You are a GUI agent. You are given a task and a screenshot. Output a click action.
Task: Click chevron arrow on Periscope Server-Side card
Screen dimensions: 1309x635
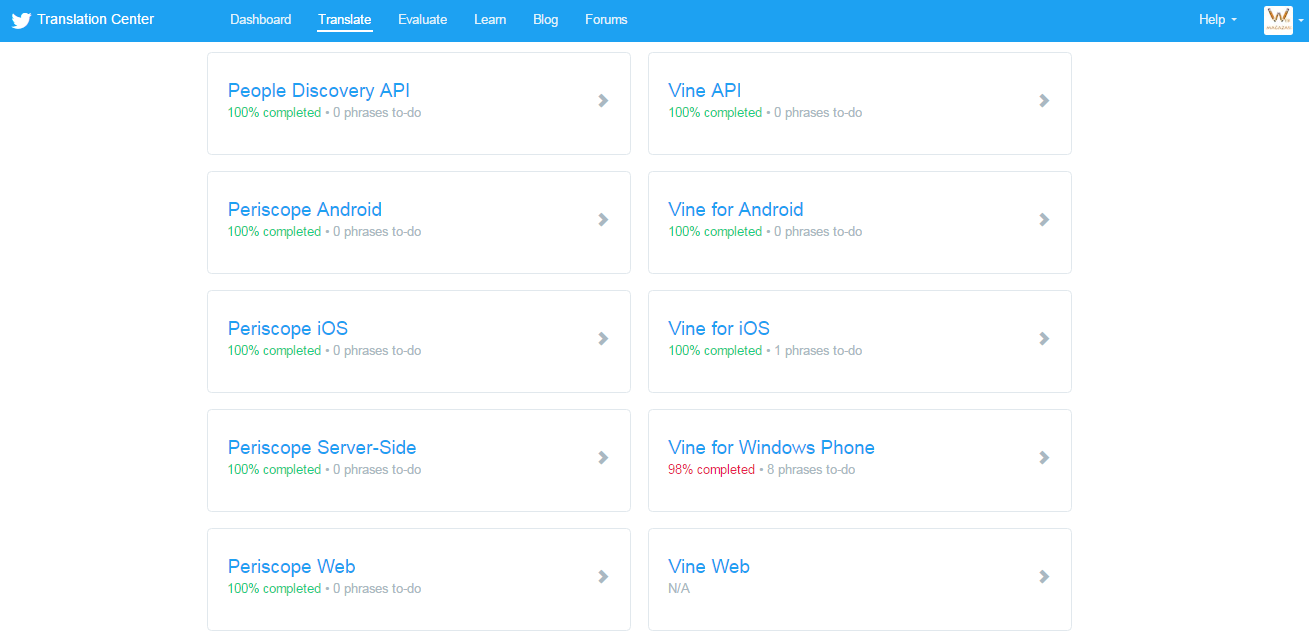tap(603, 457)
